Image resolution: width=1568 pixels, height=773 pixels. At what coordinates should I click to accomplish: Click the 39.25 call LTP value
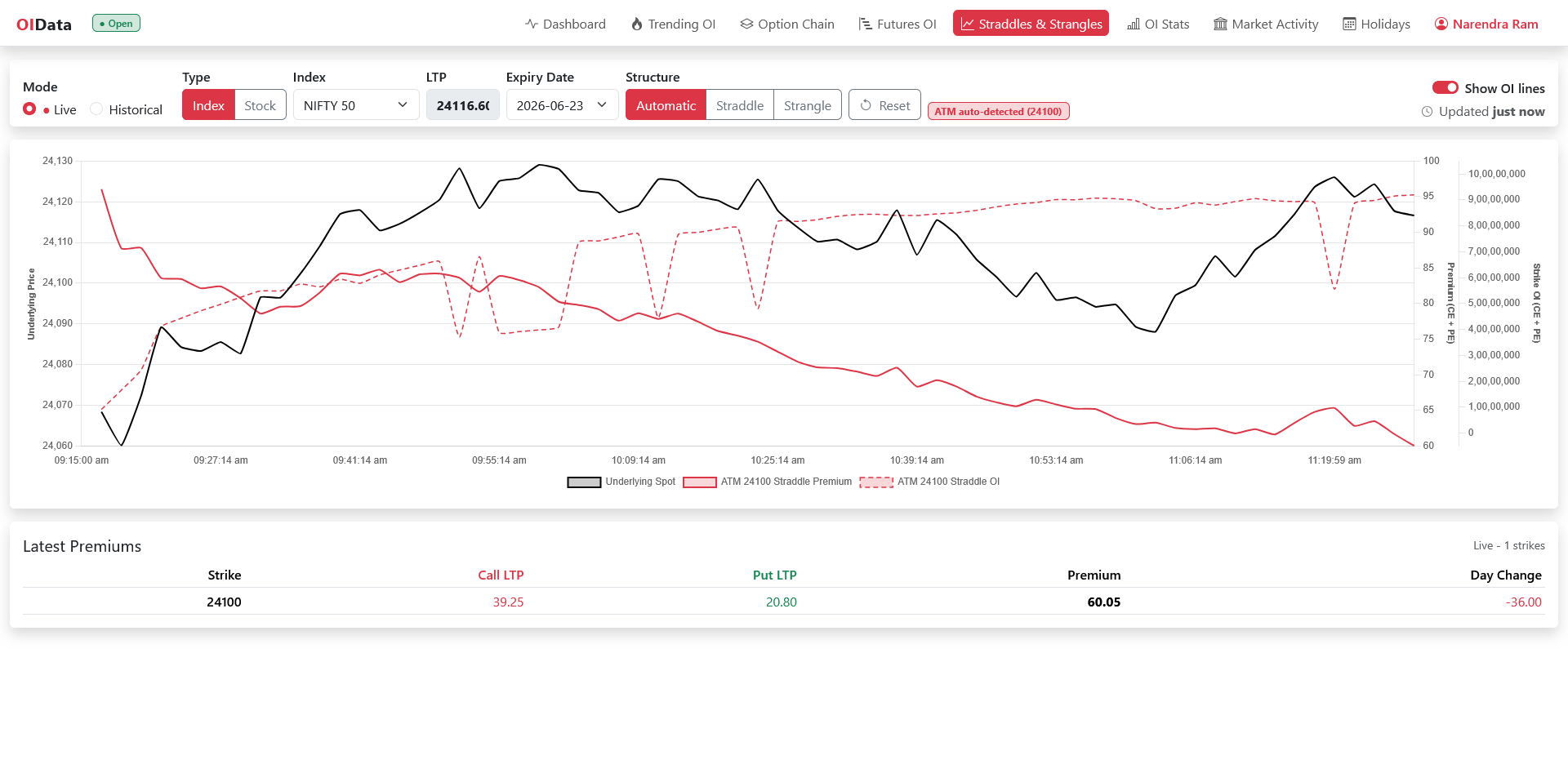(x=508, y=602)
